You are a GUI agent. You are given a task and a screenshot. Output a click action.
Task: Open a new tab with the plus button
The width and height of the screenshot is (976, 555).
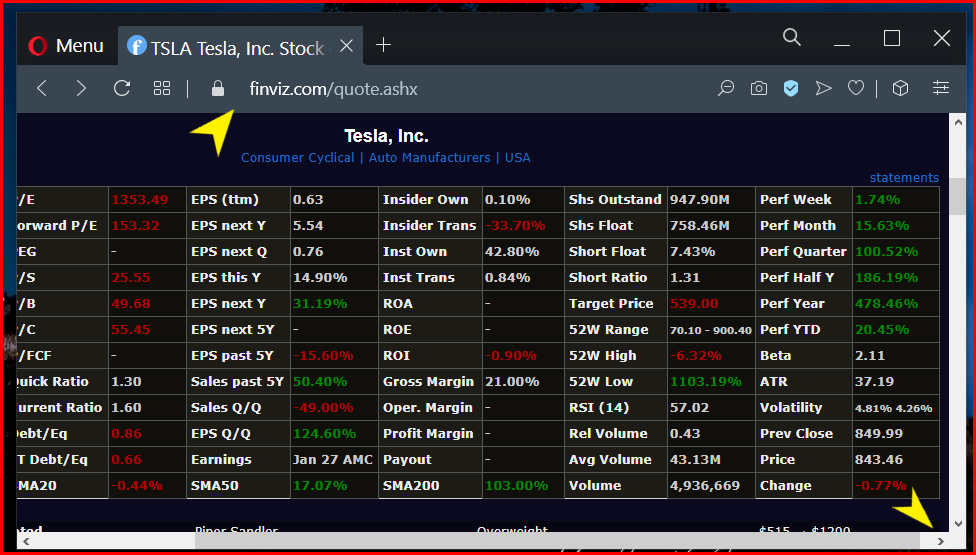click(383, 45)
